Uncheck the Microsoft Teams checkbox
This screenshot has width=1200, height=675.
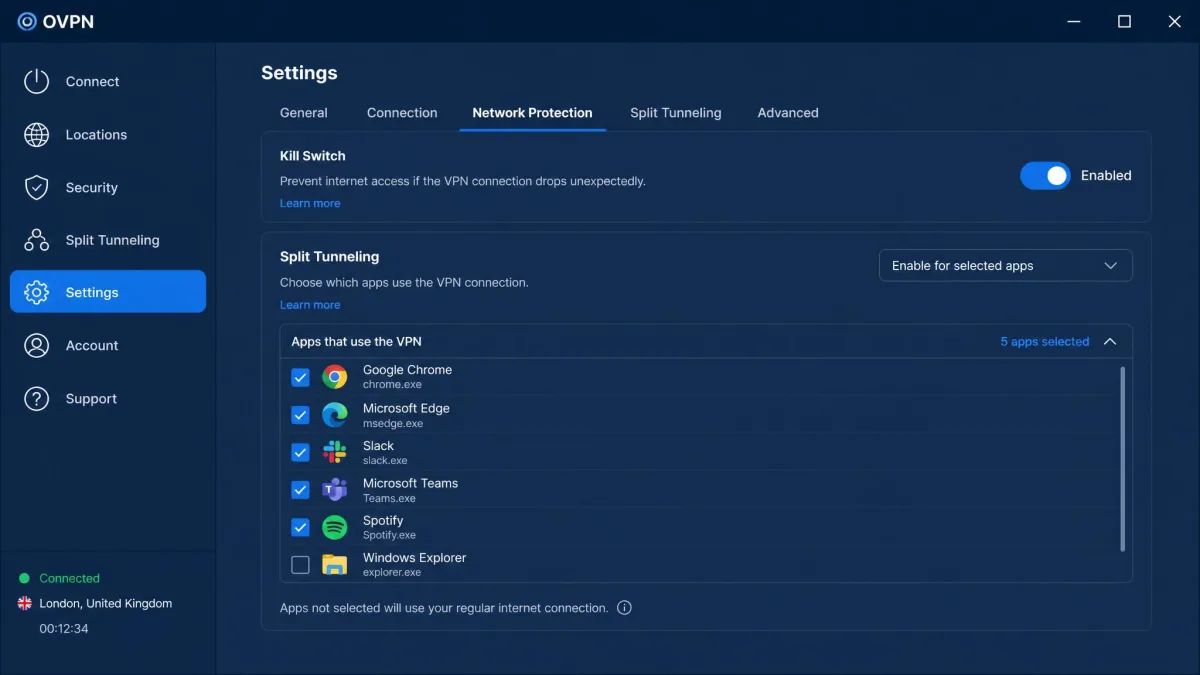tap(300, 490)
